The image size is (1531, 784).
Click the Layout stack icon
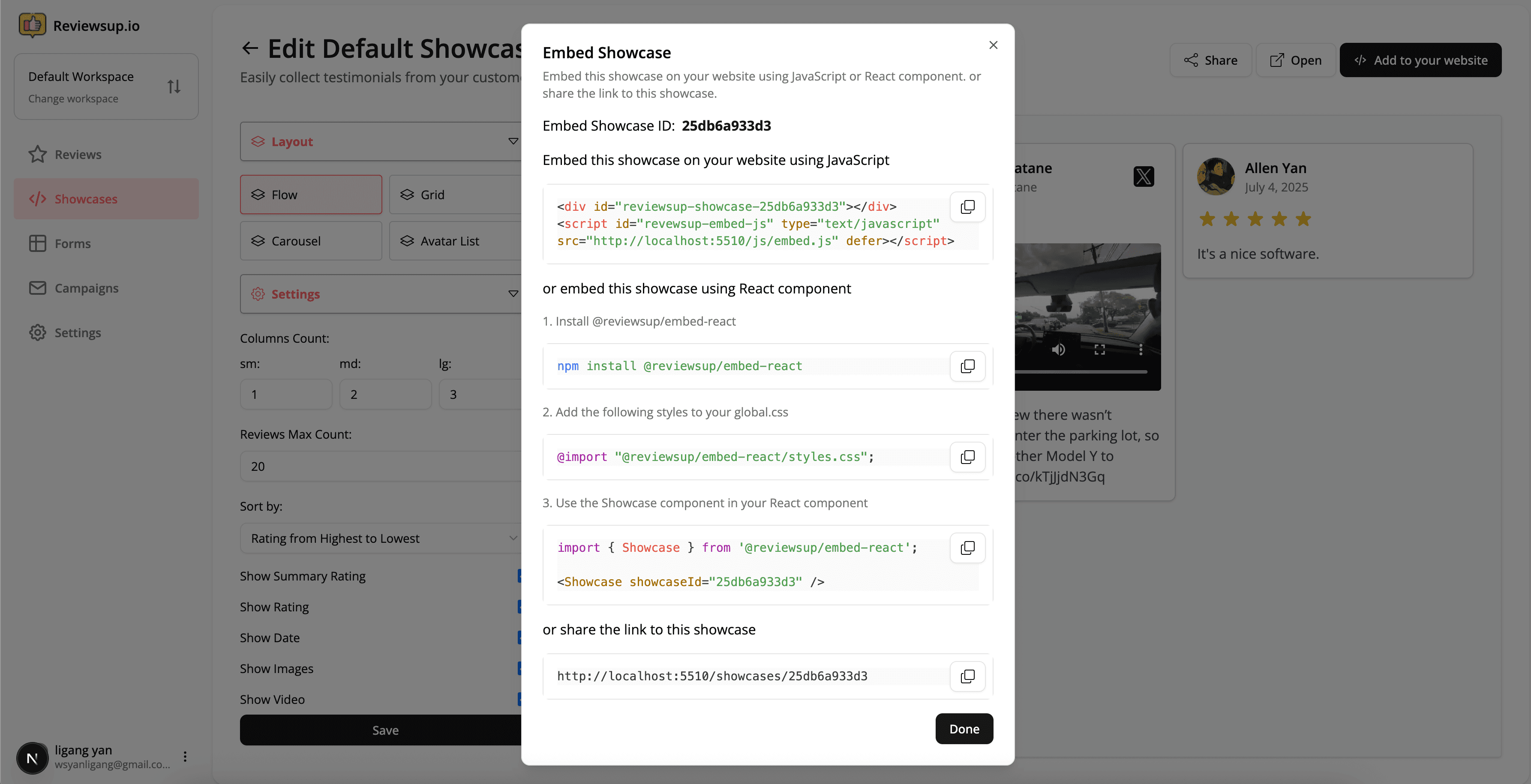[x=257, y=141]
